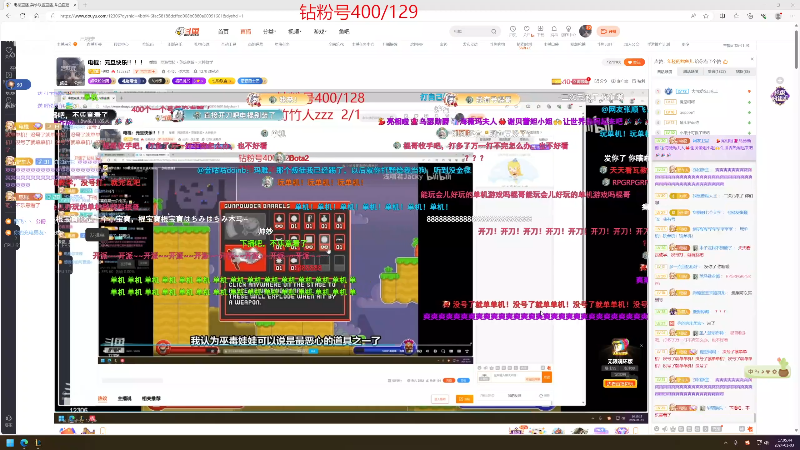This screenshot has height=450, width=800.
Task: Click the Douyu logo in the site header
Action: tap(187, 32)
